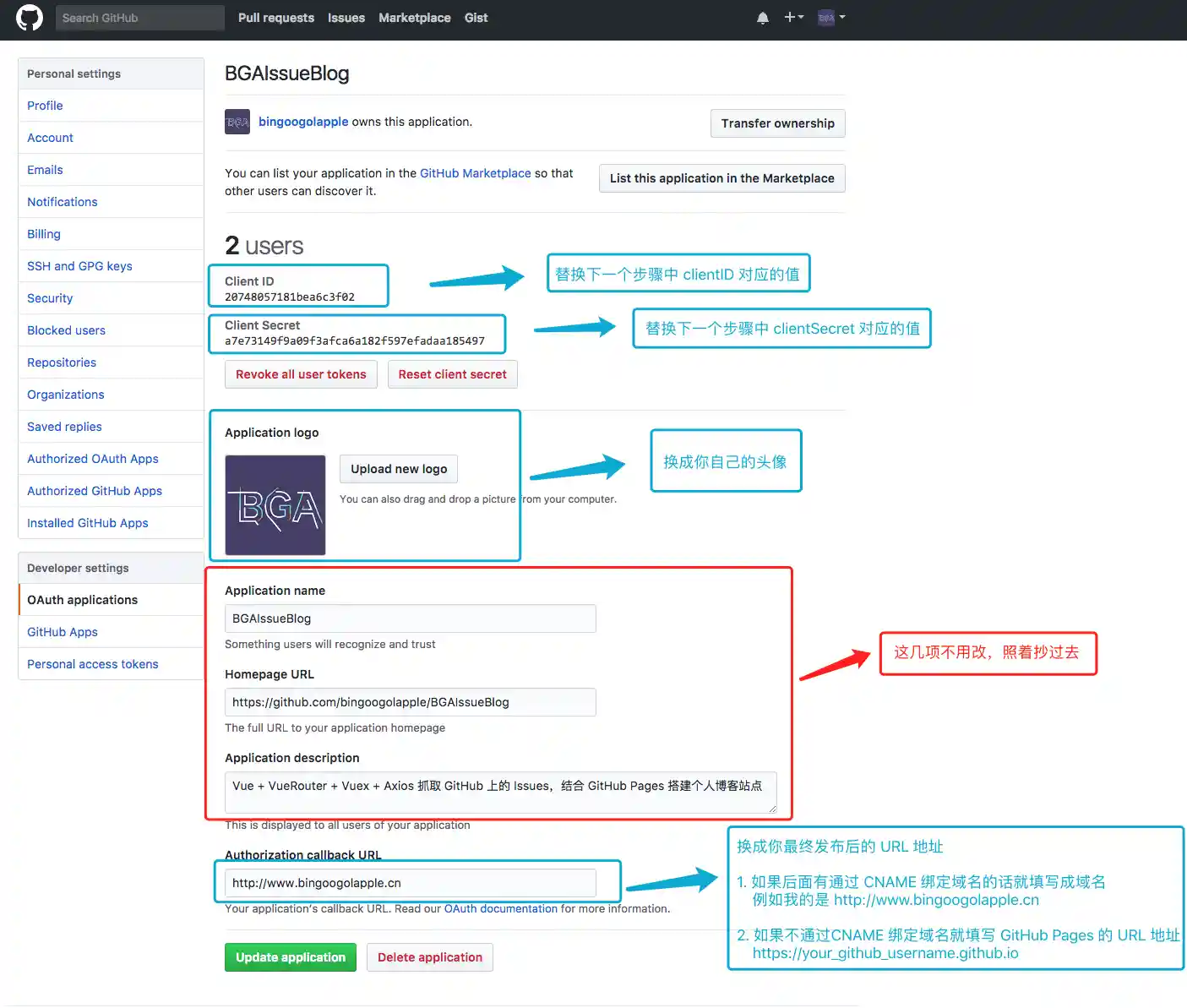Click the Transfer ownership button
The width and height of the screenshot is (1187, 1008).
coord(777,123)
